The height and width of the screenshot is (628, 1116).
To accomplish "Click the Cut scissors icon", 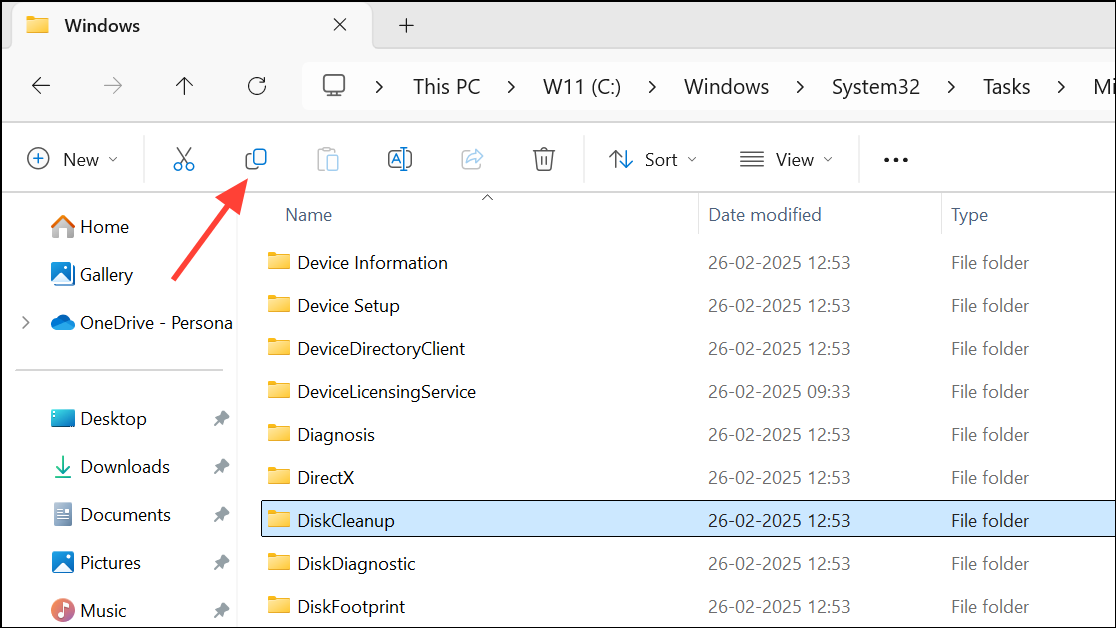I will [184, 159].
